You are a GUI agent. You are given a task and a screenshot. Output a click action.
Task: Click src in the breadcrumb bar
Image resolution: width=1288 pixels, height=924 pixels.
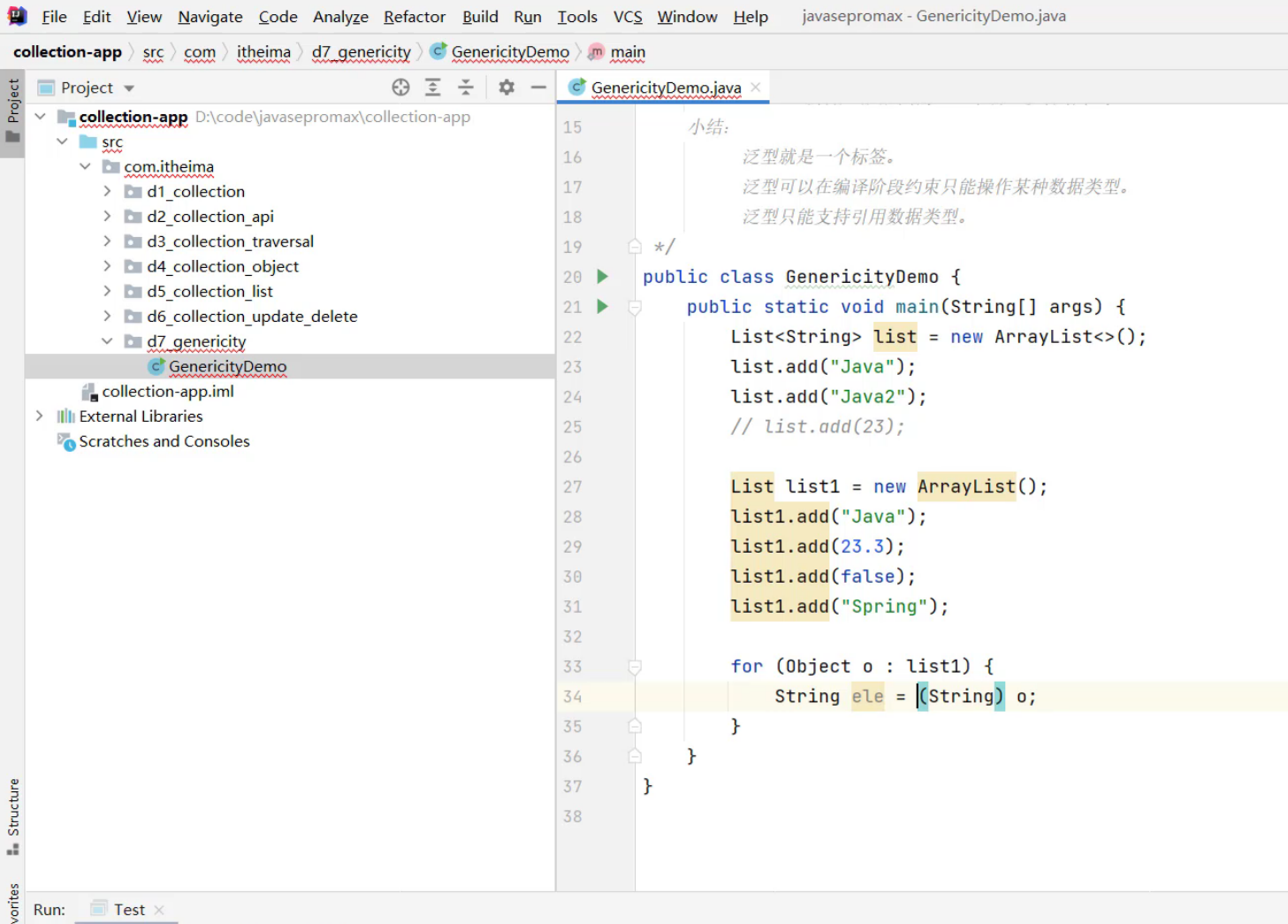(153, 52)
